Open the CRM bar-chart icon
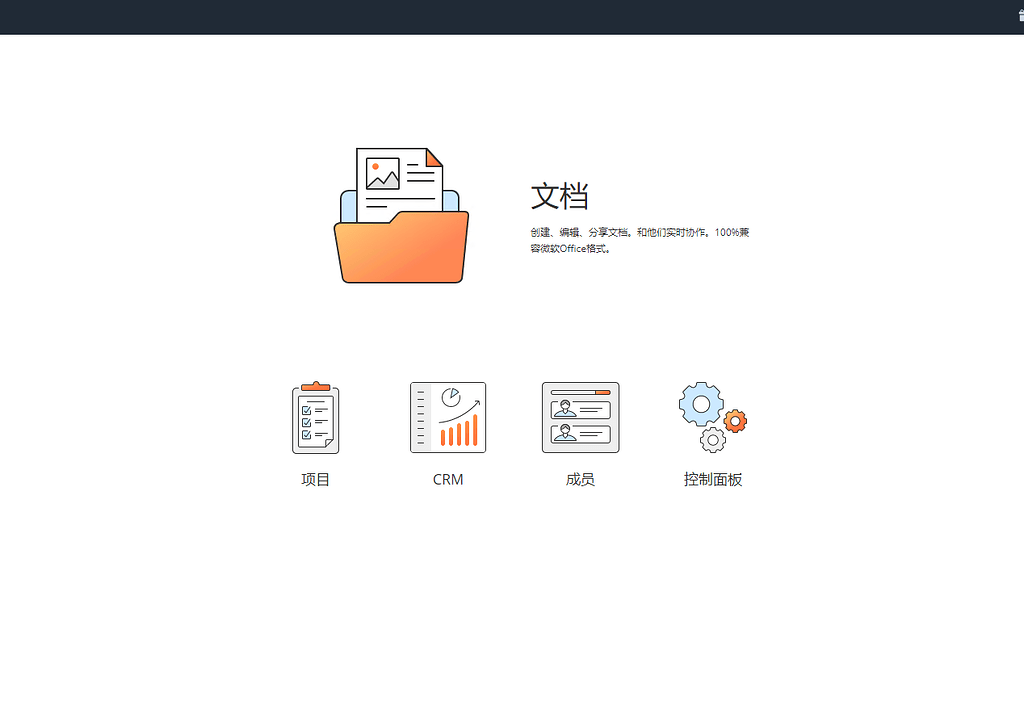The height and width of the screenshot is (721, 1024). pos(447,417)
